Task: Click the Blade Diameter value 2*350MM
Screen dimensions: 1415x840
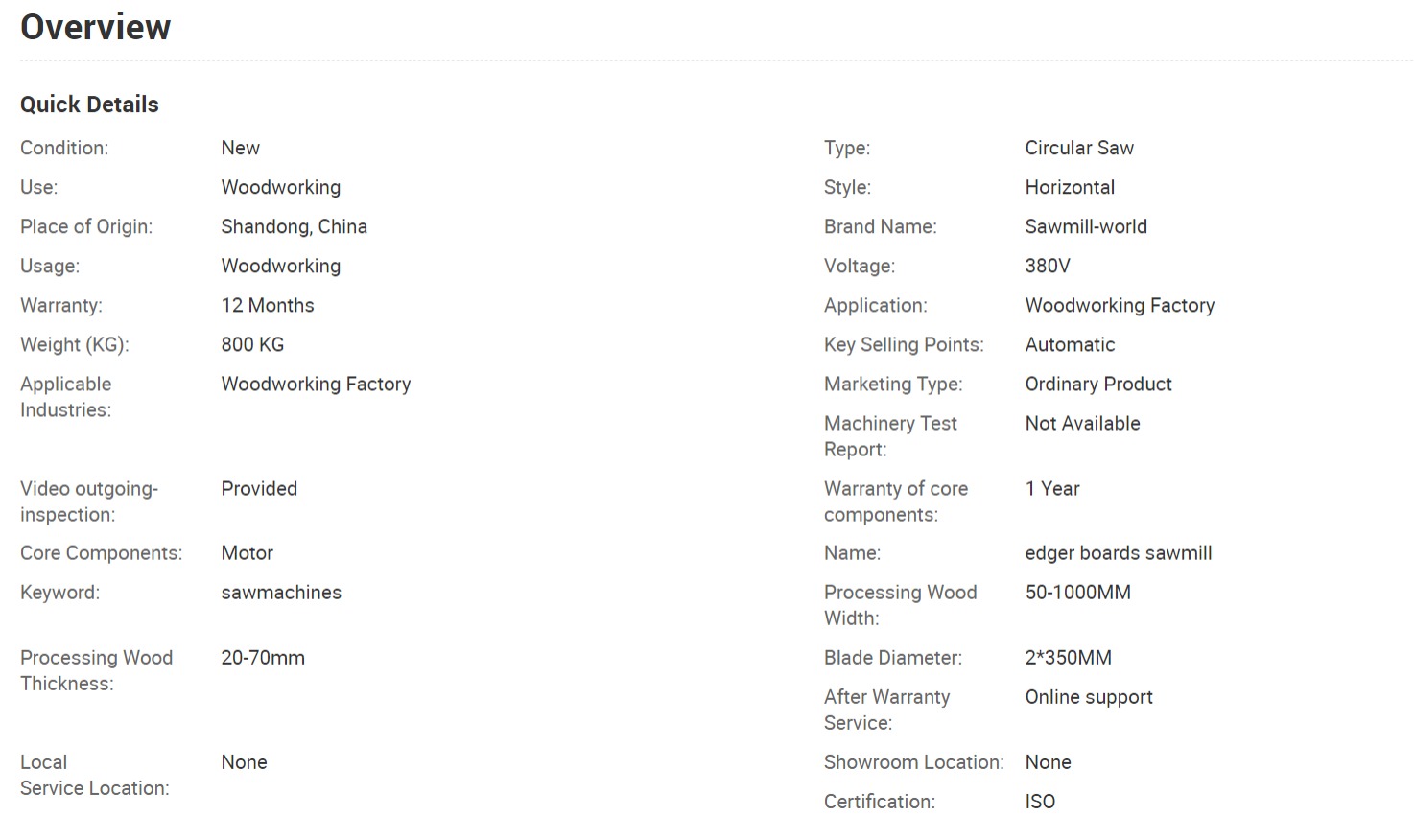Action: point(1068,658)
